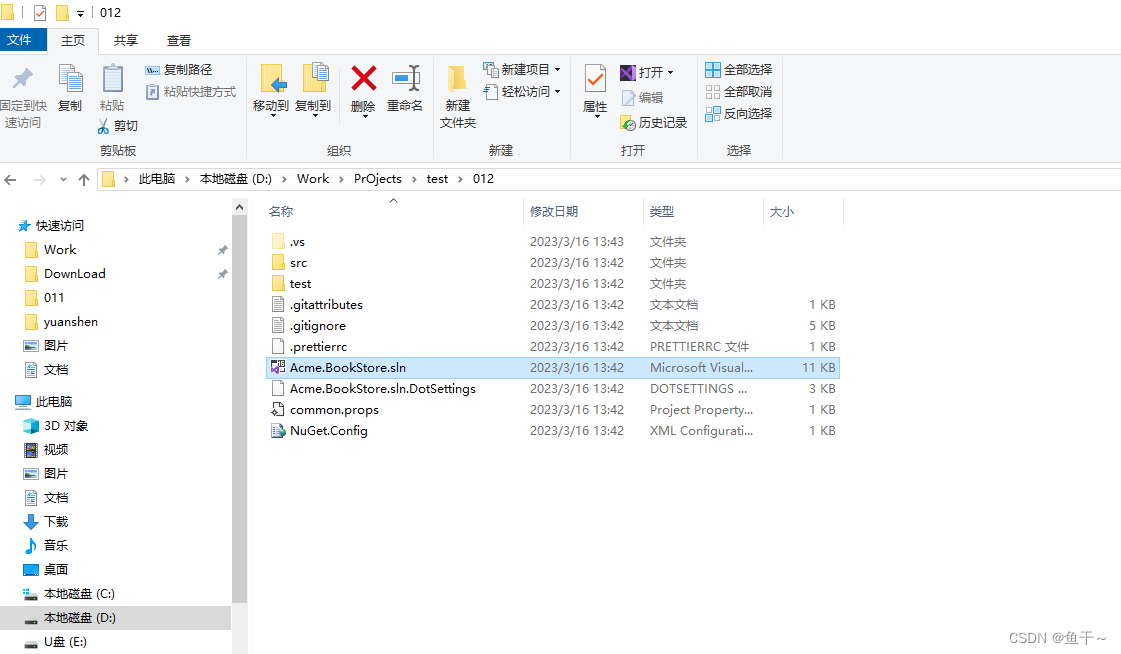The image size is (1121, 654).
Task: Click the Up one level arrow
Action: click(84, 179)
